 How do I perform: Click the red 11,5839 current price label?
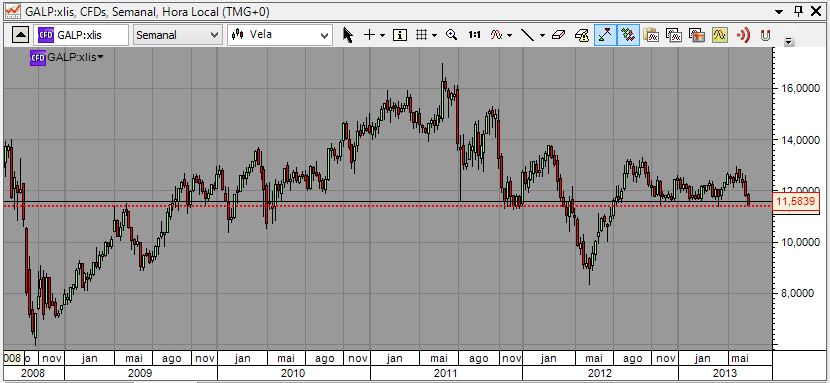(797, 202)
